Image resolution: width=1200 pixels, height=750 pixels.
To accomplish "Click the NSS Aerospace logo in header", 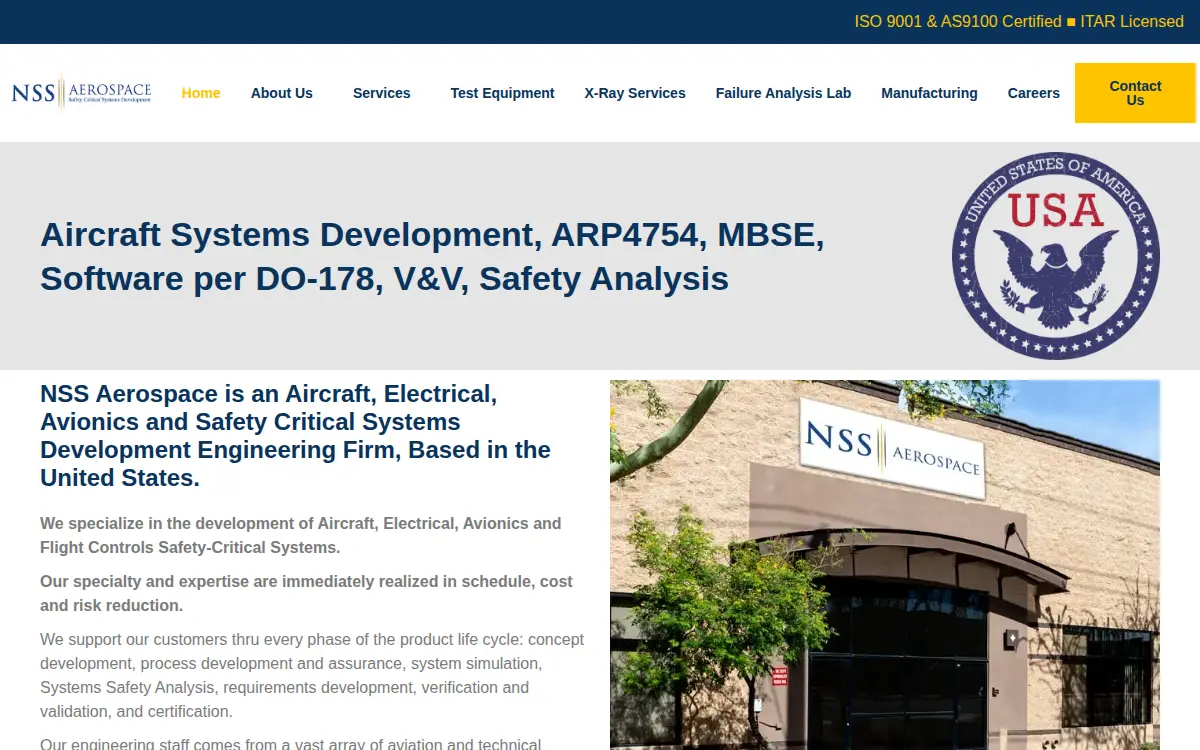I will [81, 93].
